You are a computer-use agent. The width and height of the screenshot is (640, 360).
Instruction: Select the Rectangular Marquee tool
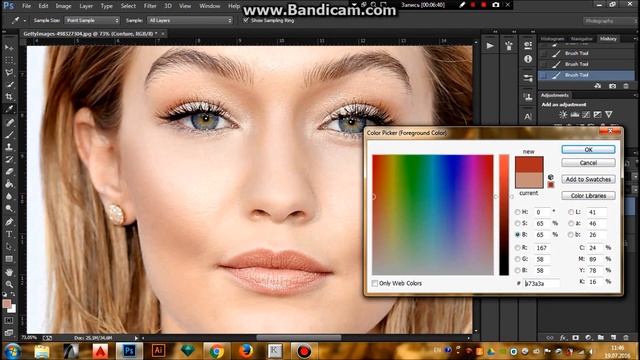[9, 60]
